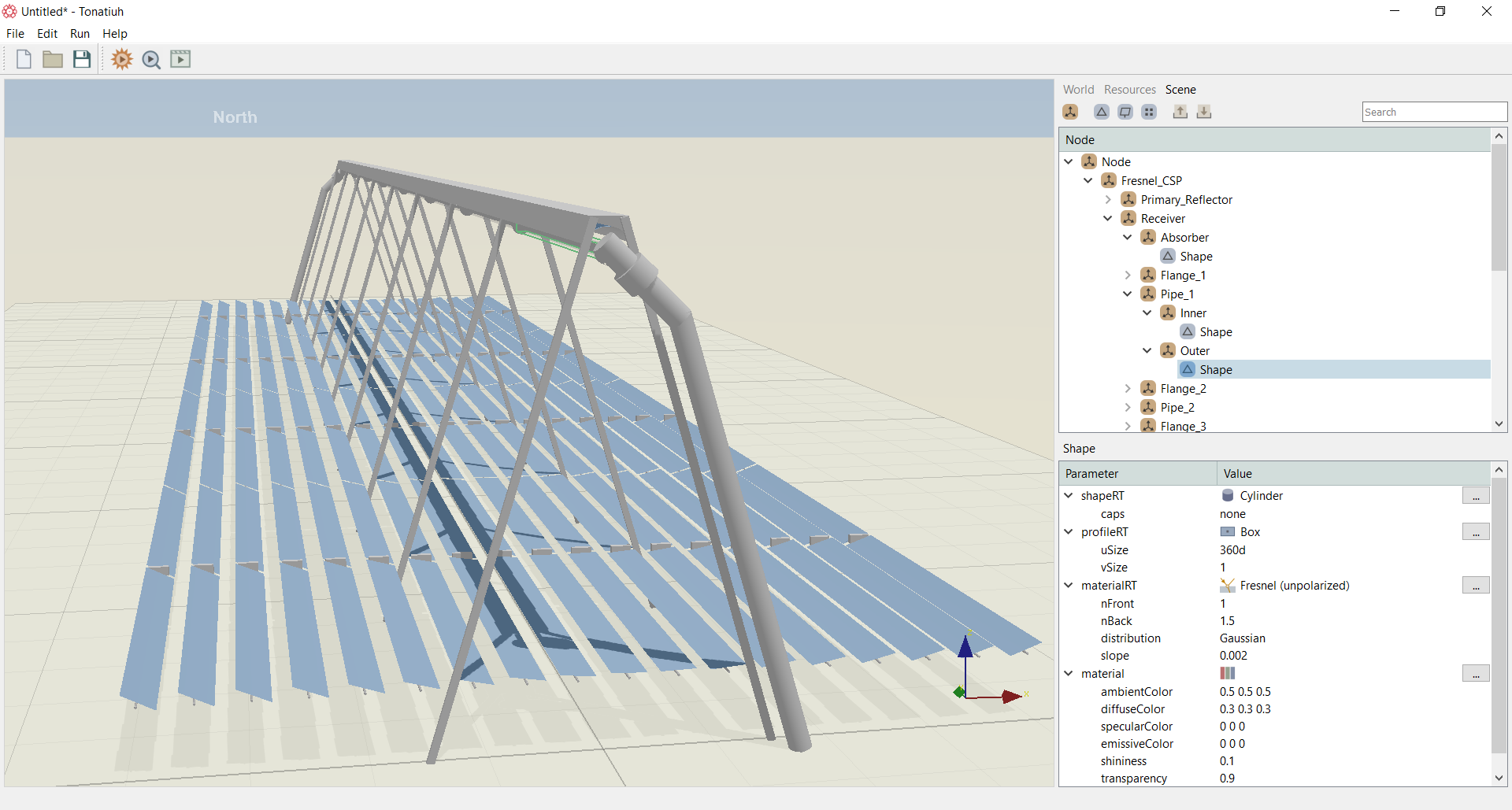Click the icon of the Fresnel_CSP node
The image size is (1512, 810).
click(1109, 180)
